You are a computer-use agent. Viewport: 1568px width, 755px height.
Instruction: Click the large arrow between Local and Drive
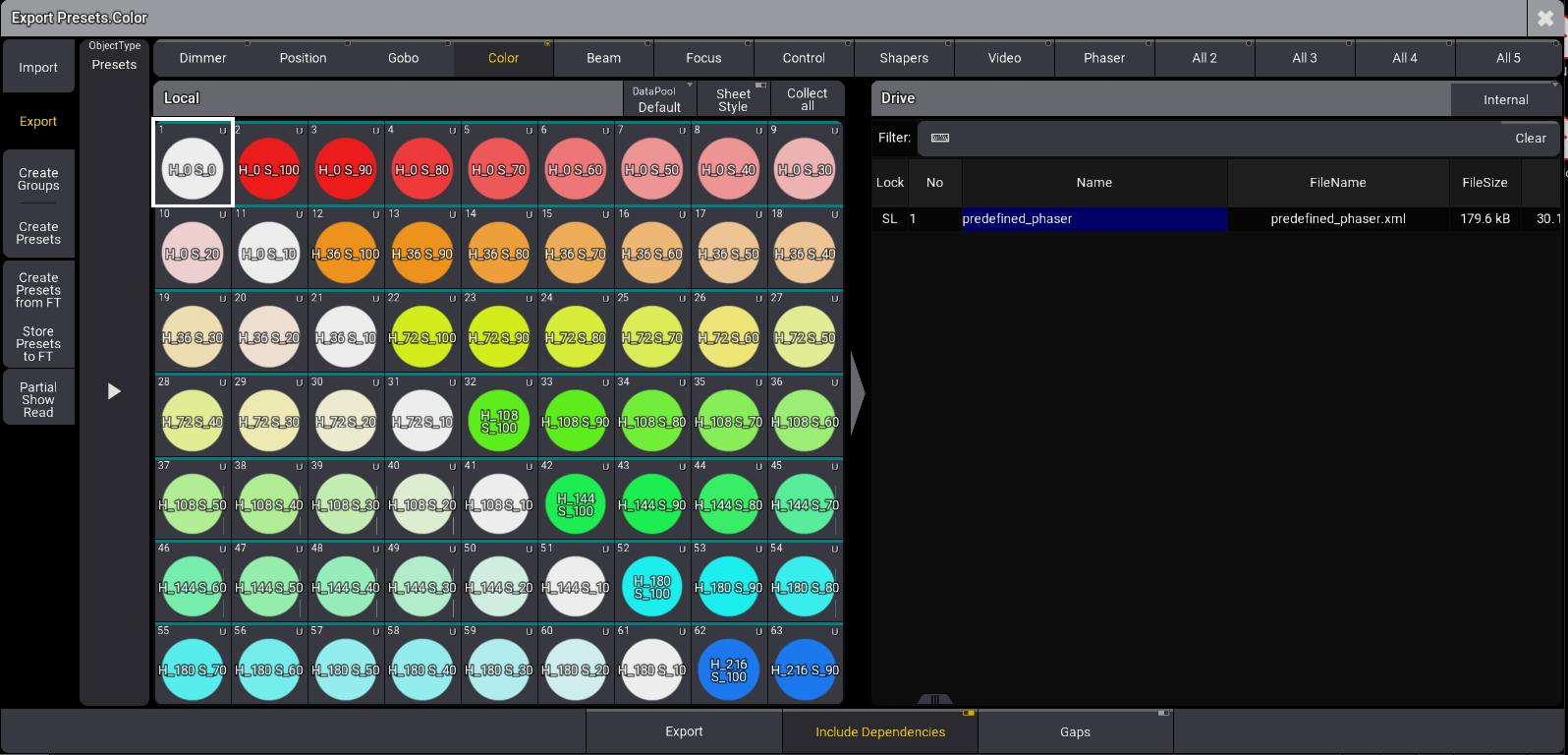[857, 393]
